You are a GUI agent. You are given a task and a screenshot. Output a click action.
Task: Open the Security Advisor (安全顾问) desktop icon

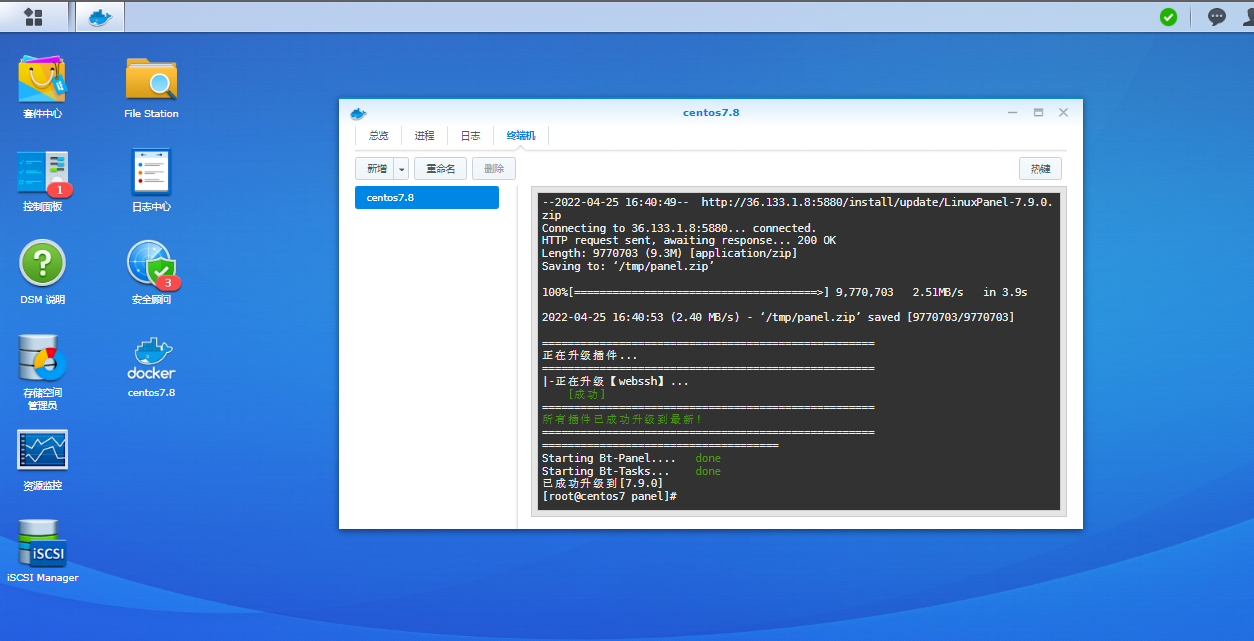(151, 273)
